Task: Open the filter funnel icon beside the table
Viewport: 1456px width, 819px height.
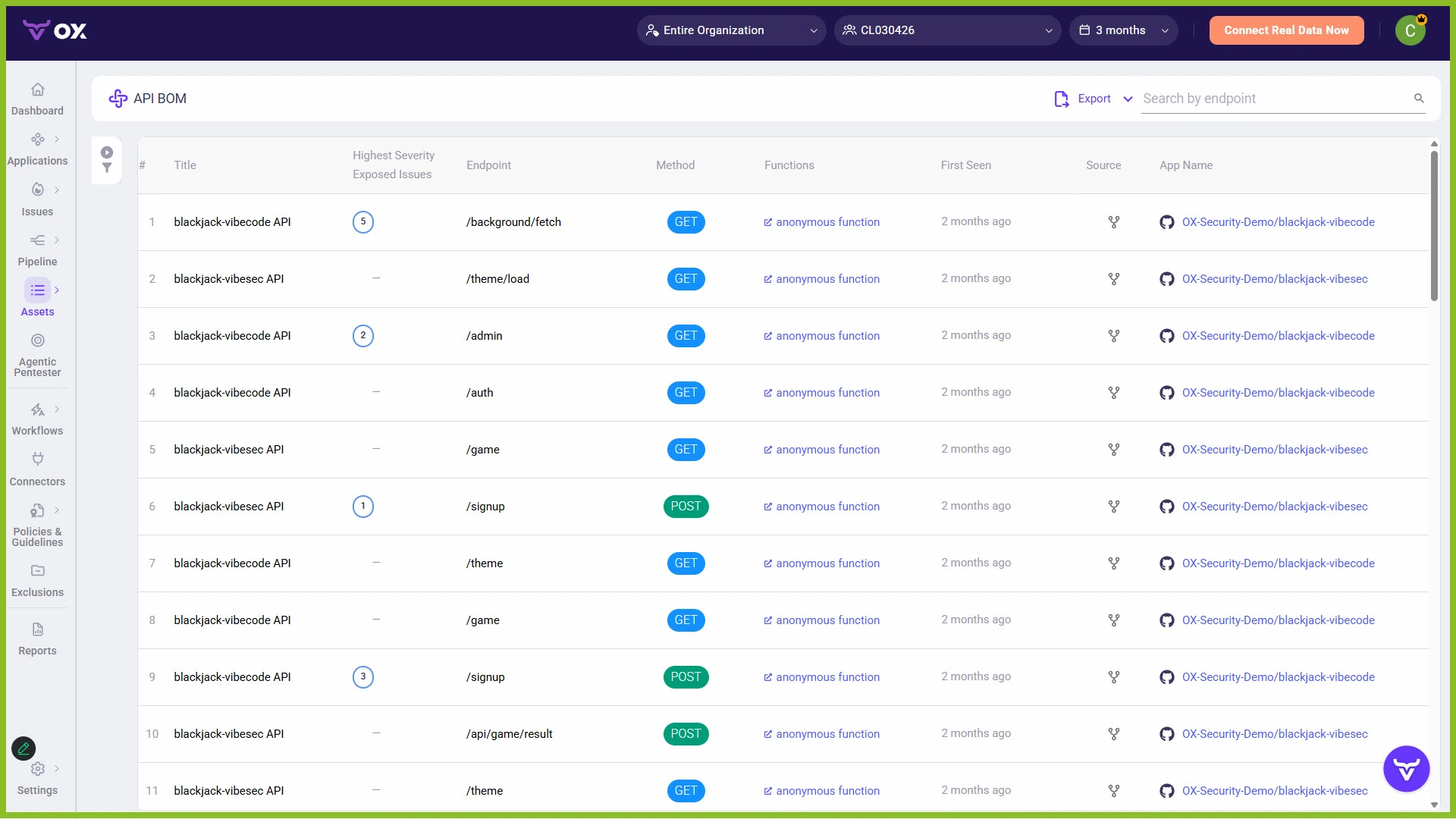Action: [x=107, y=168]
